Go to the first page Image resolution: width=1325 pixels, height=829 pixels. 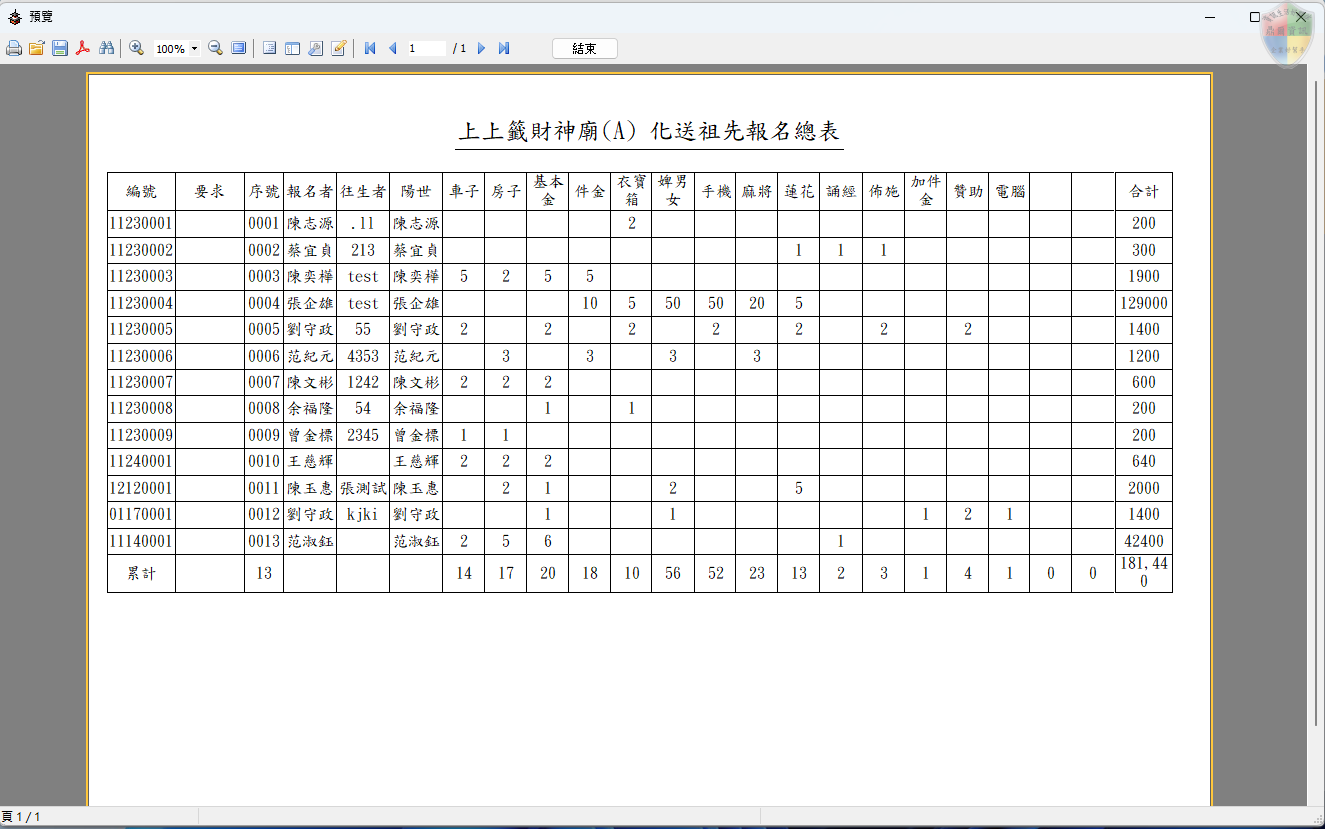370,48
